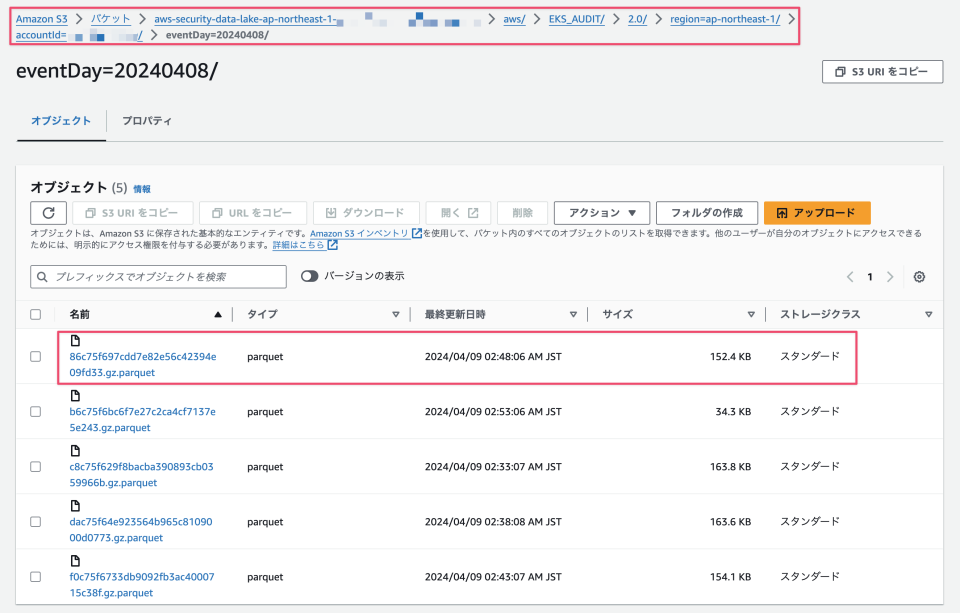Screen dimensions: 960x613
Task: Check the b6c75f6bc6f7e27c parquet file checkbox
Action: point(35,411)
